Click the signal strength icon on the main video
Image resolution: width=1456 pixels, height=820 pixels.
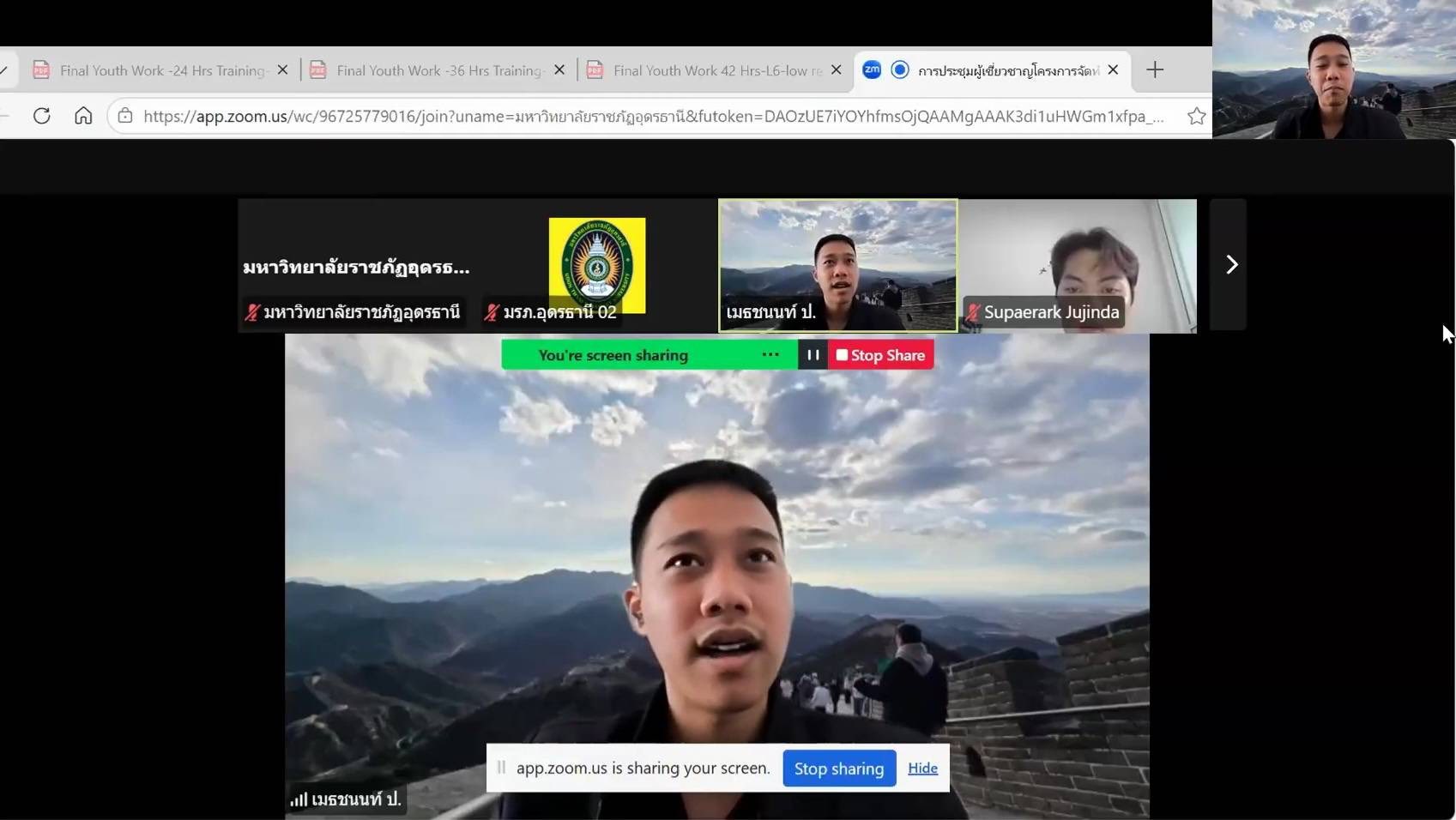298,799
